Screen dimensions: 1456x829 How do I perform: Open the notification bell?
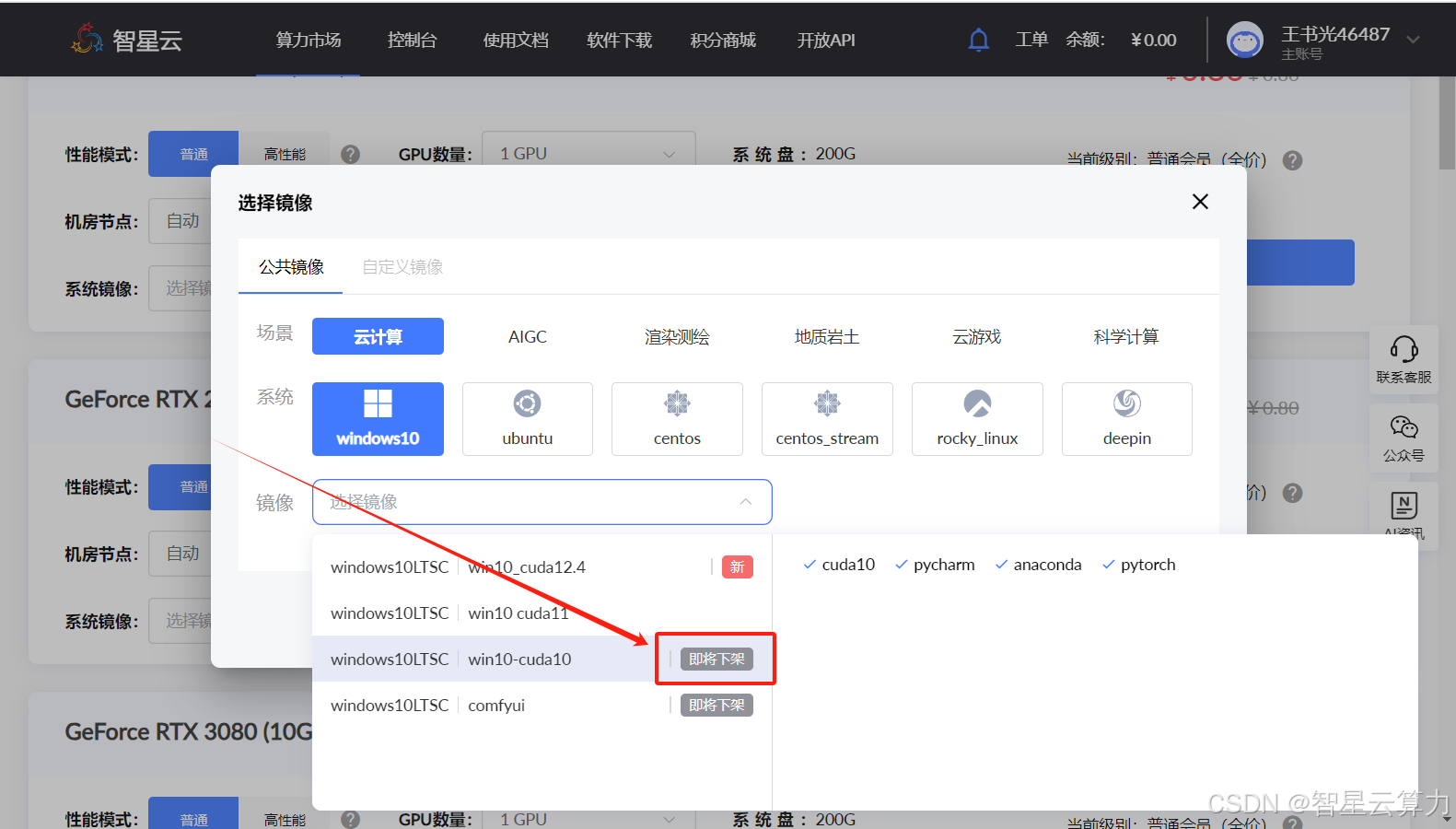point(979,40)
